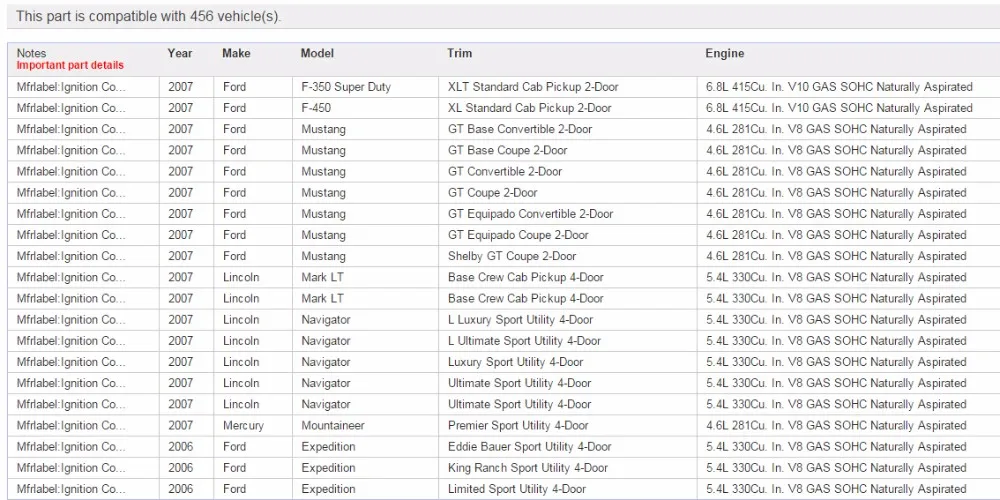Click the "Mountaineer" model cell

click(x=333, y=425)
